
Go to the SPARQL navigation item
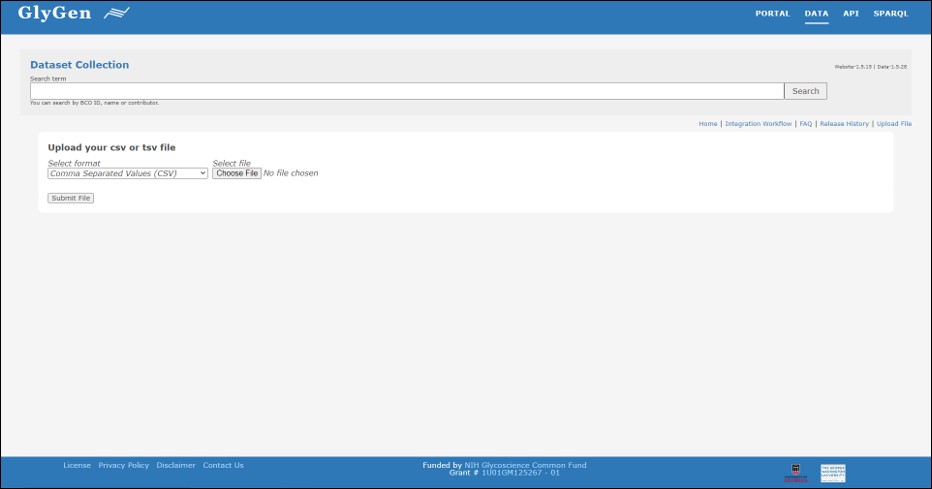(890, 14)
